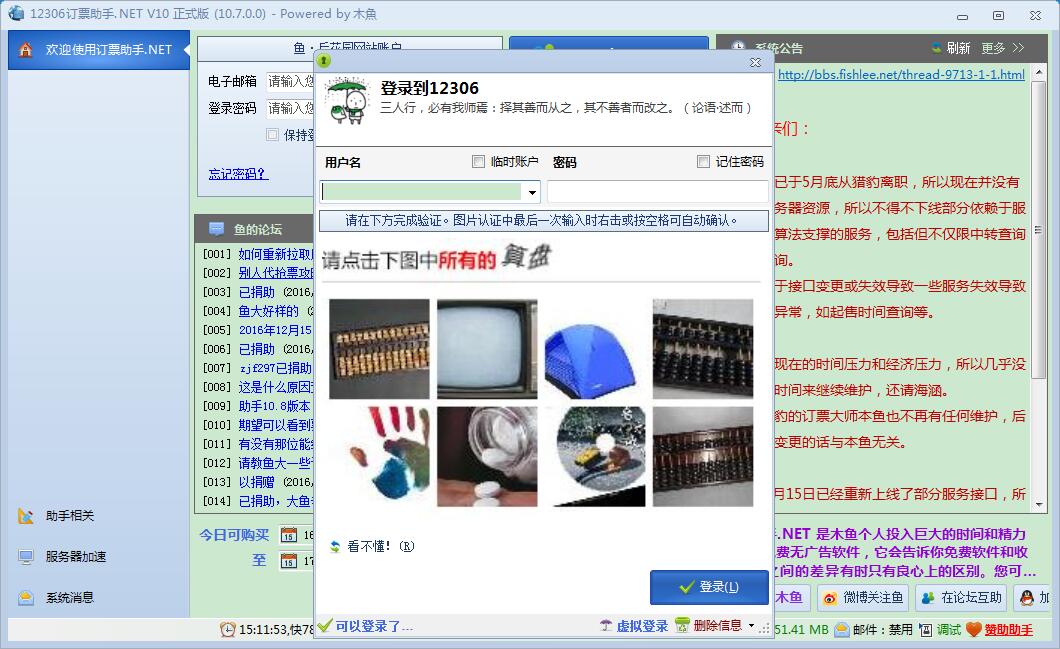Click the alarm clock icon in status bar
This screenshot has height=649, width=1060.
tap(228, 629)
